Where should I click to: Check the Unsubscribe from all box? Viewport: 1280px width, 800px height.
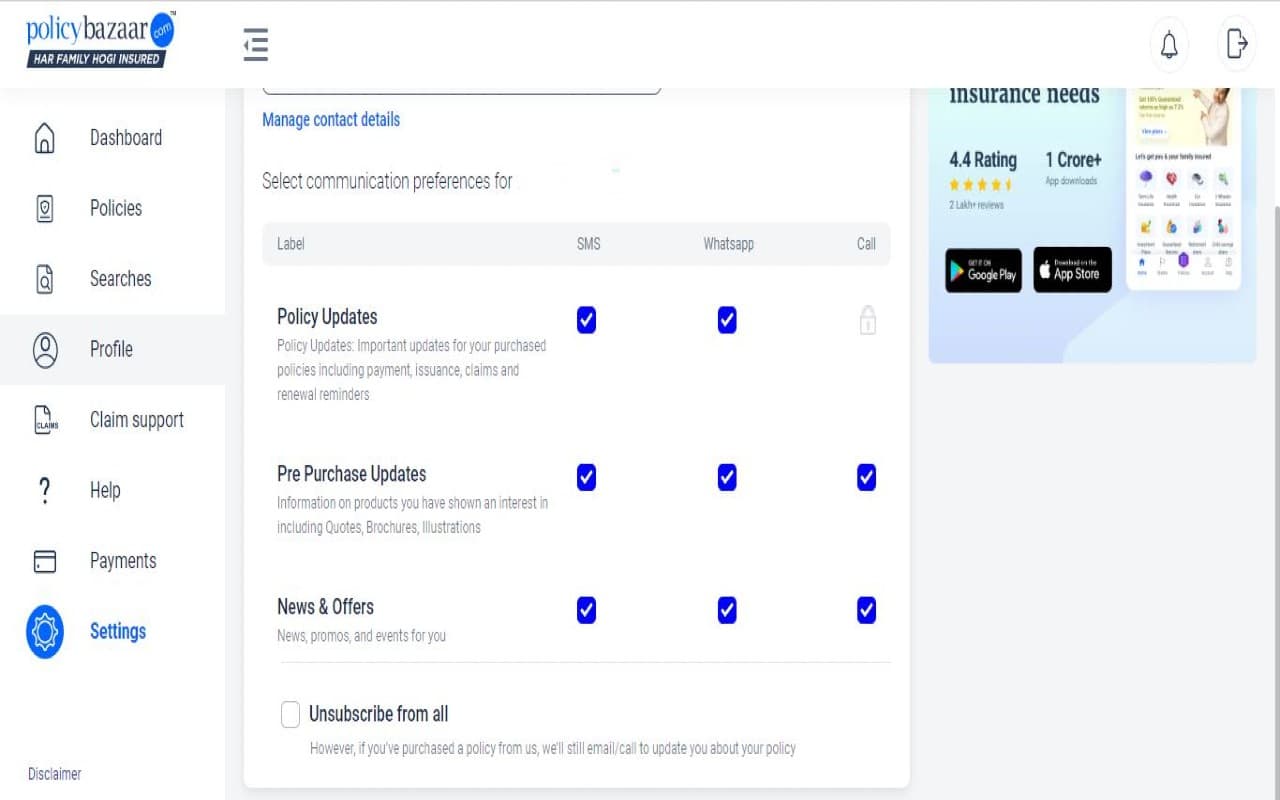pyautogui.click(x=290, y=714)
